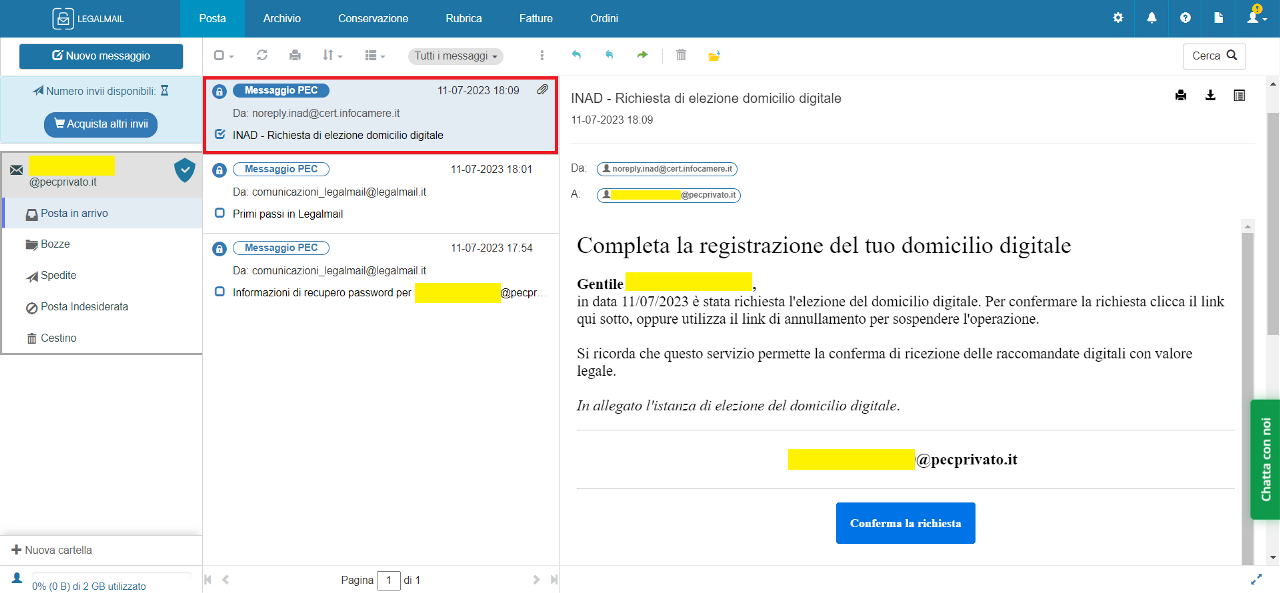1280x593 pixels.
Task: Open notifications bell icon
Action: (1151, 18)
